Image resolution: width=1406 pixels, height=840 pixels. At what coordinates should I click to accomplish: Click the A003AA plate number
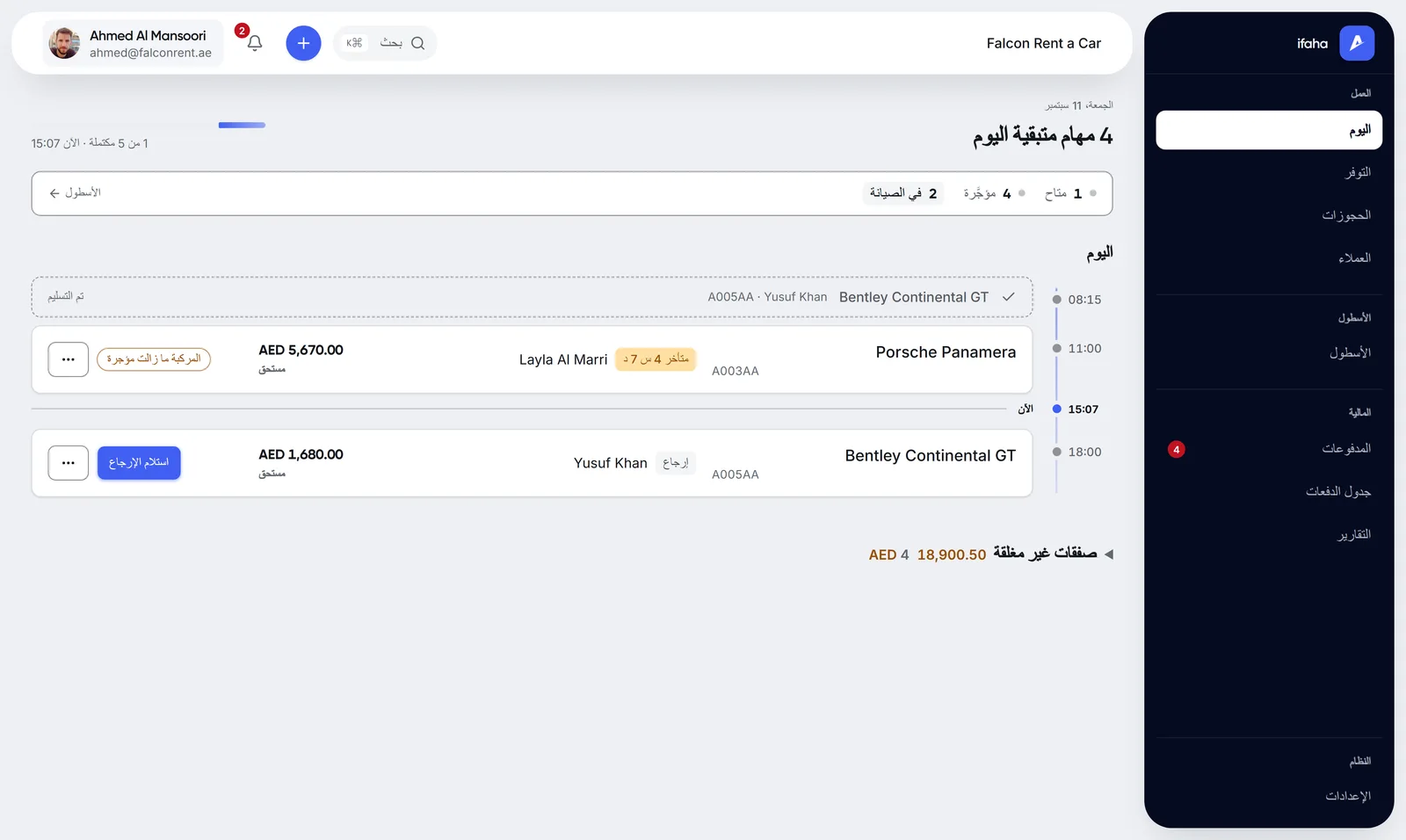tap(736, 371)
